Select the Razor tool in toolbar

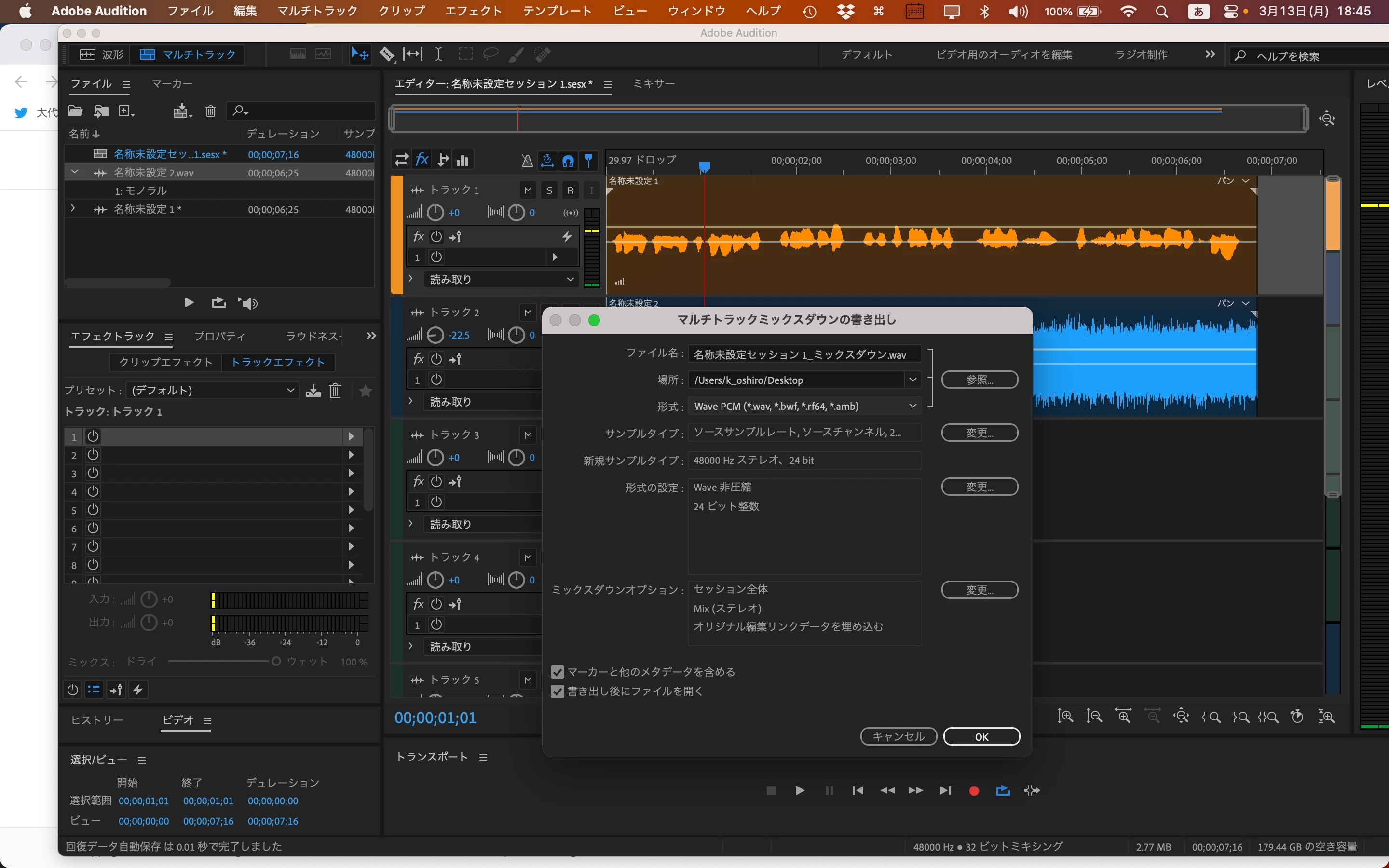(387, 54)
